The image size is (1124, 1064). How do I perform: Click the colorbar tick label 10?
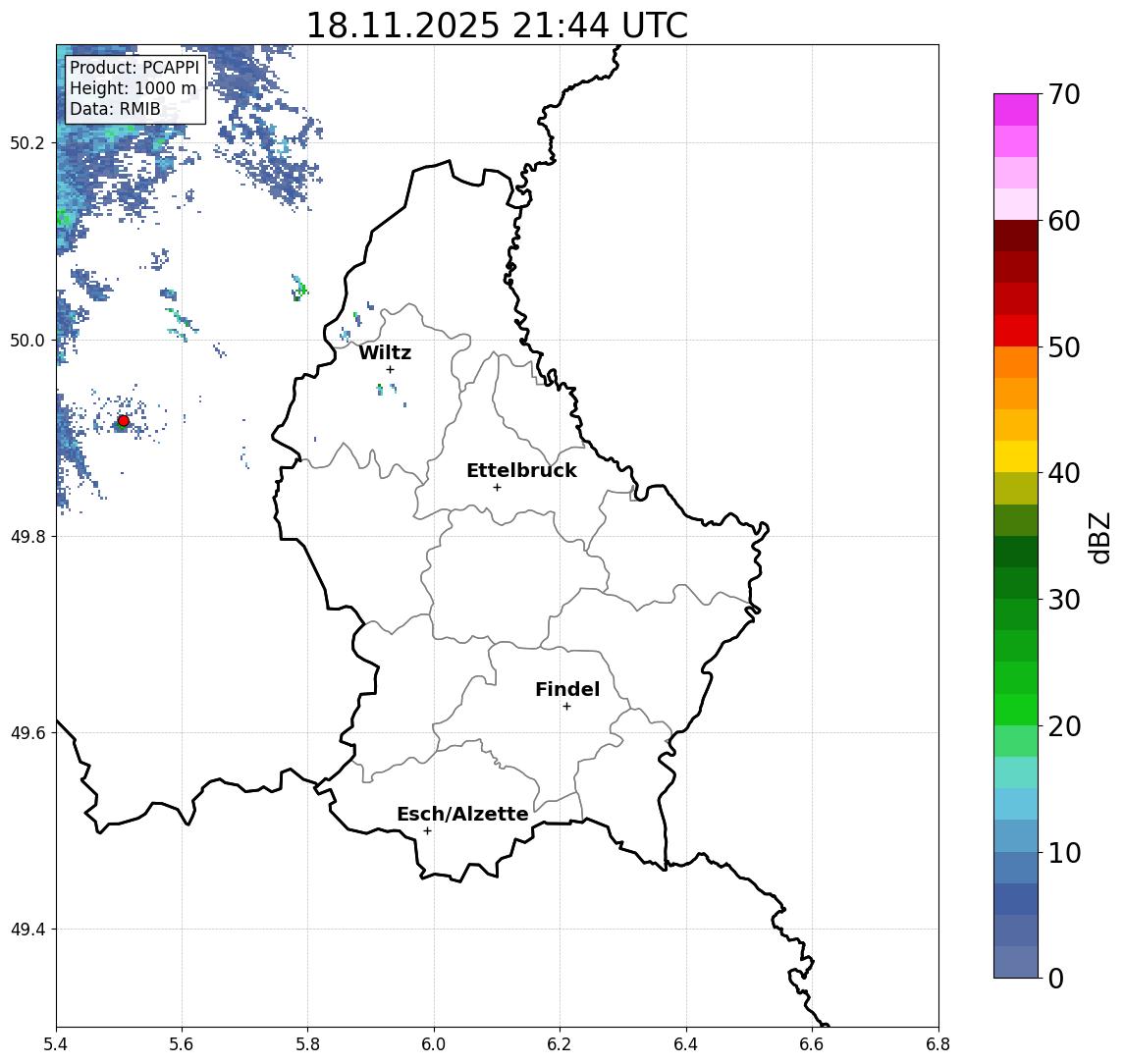(1064, 853)
